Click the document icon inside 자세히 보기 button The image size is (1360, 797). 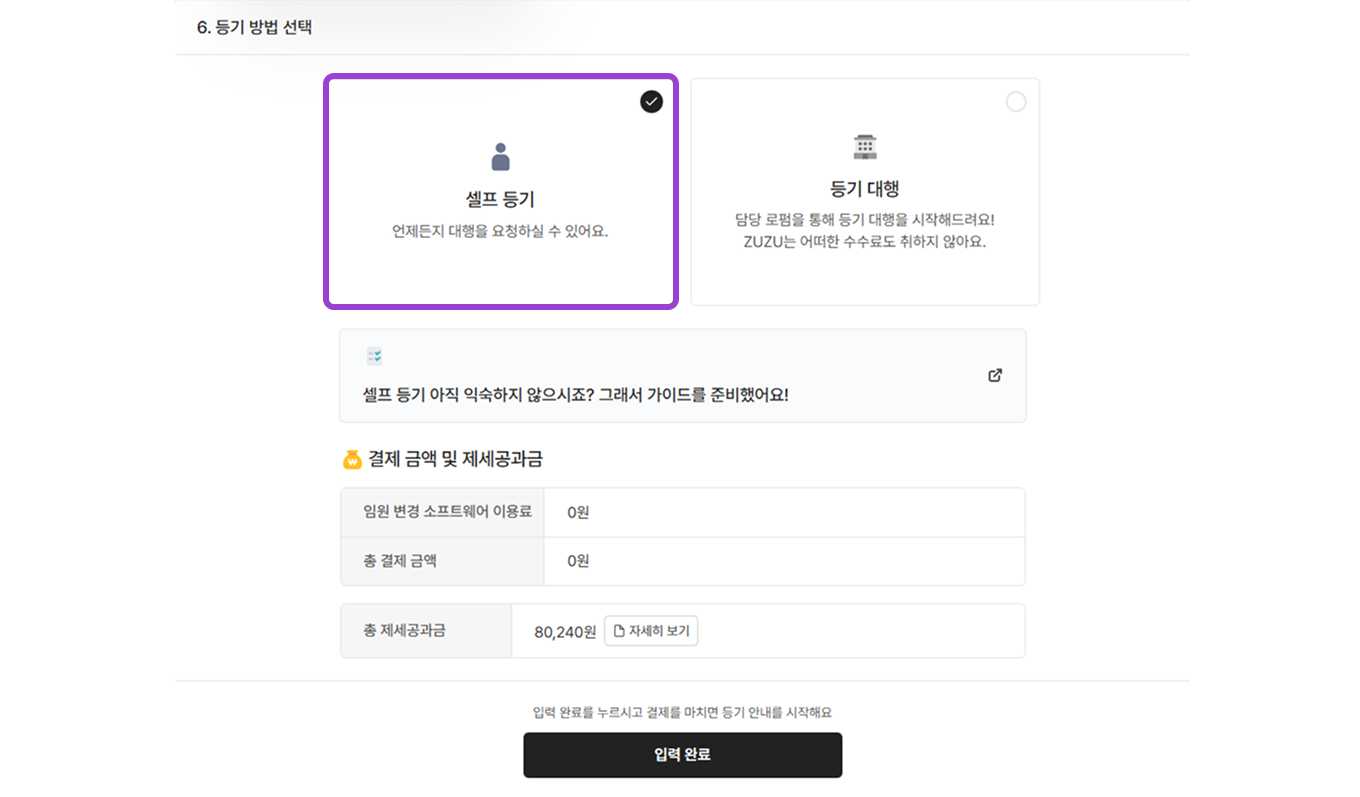pos(617,630)
